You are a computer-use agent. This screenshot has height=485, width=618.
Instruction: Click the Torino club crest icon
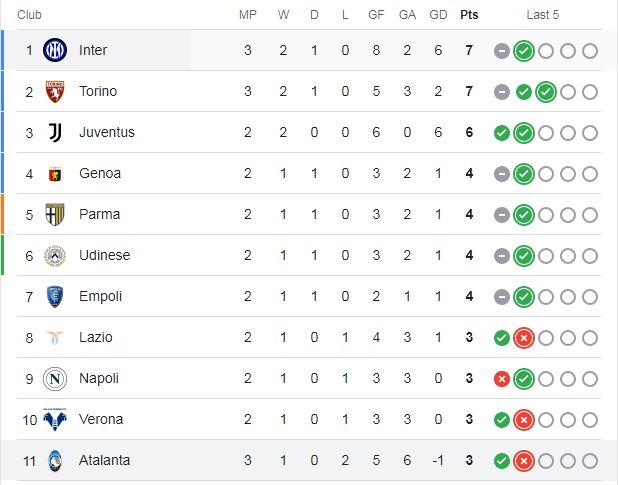point(55,91)
